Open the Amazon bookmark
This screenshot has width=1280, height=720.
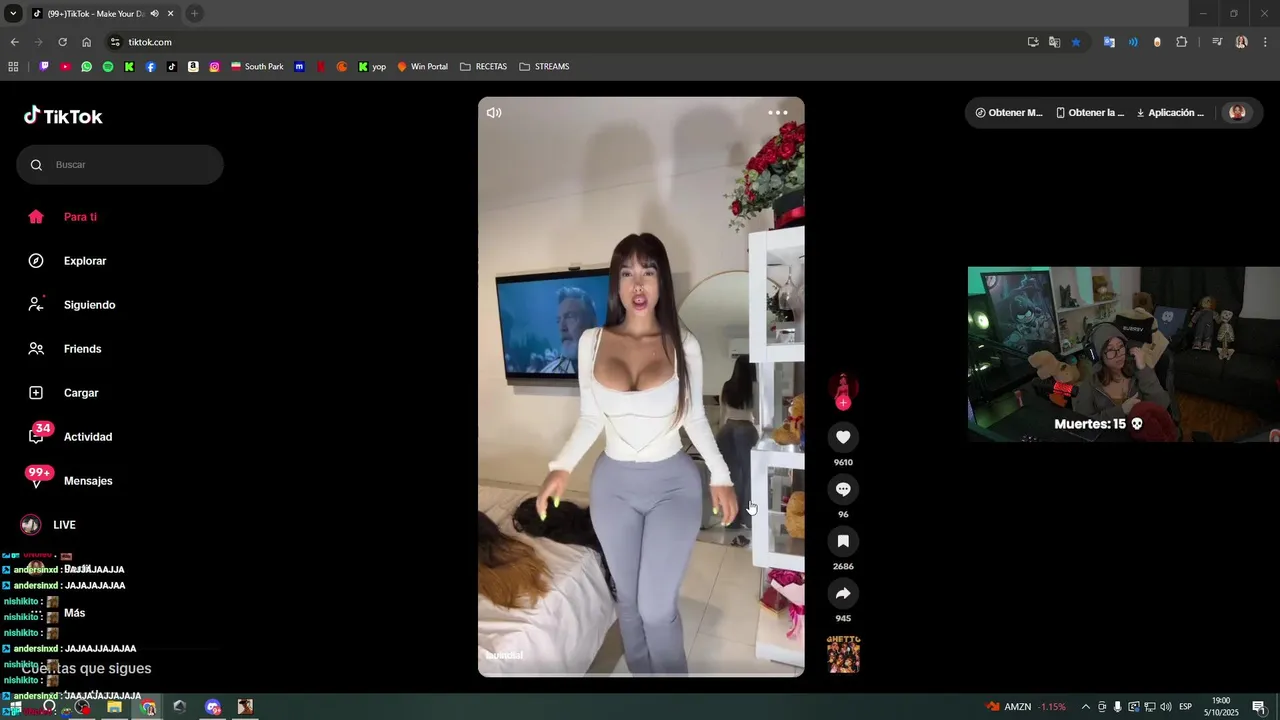pyautogui.click(x=193, y=67)
